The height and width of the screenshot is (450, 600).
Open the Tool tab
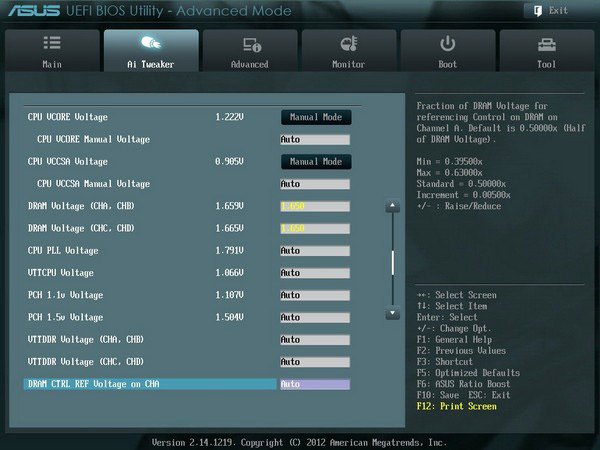click(547, 51)
